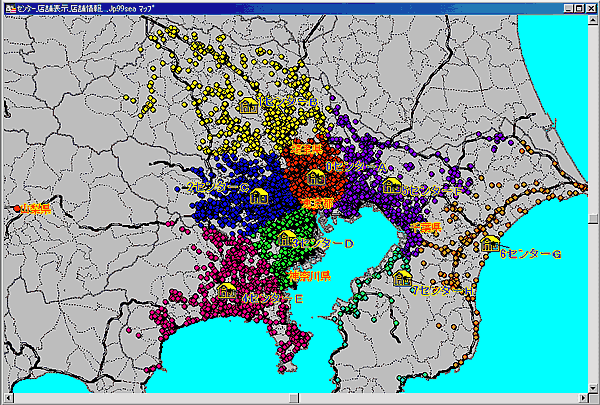
Task: Click the horizontal scrollbar thumb
Action: [x=294, y=398]
